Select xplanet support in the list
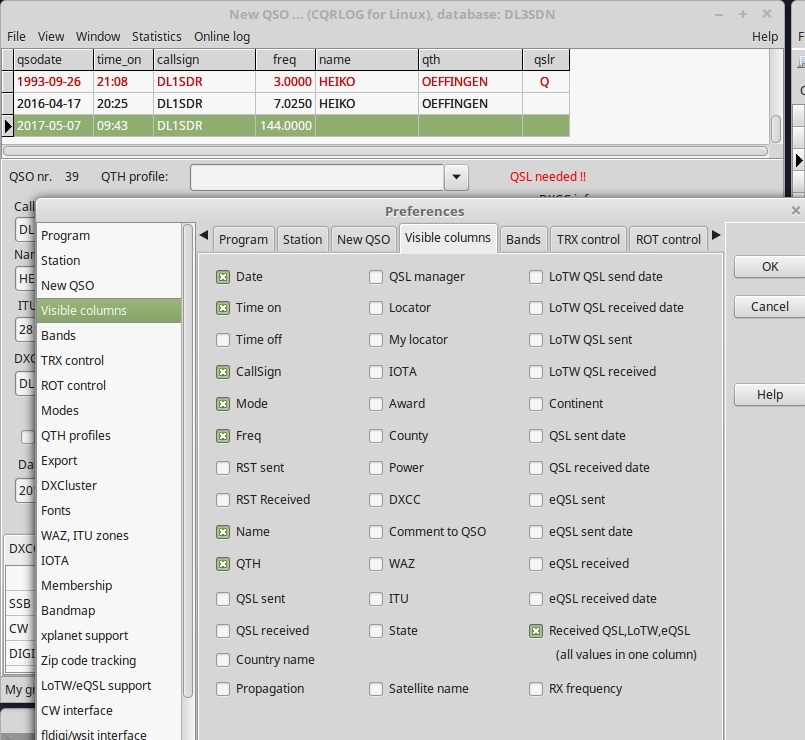Image resolution: width=805 pixels, height=740 pixels. (x=109, y=636)
